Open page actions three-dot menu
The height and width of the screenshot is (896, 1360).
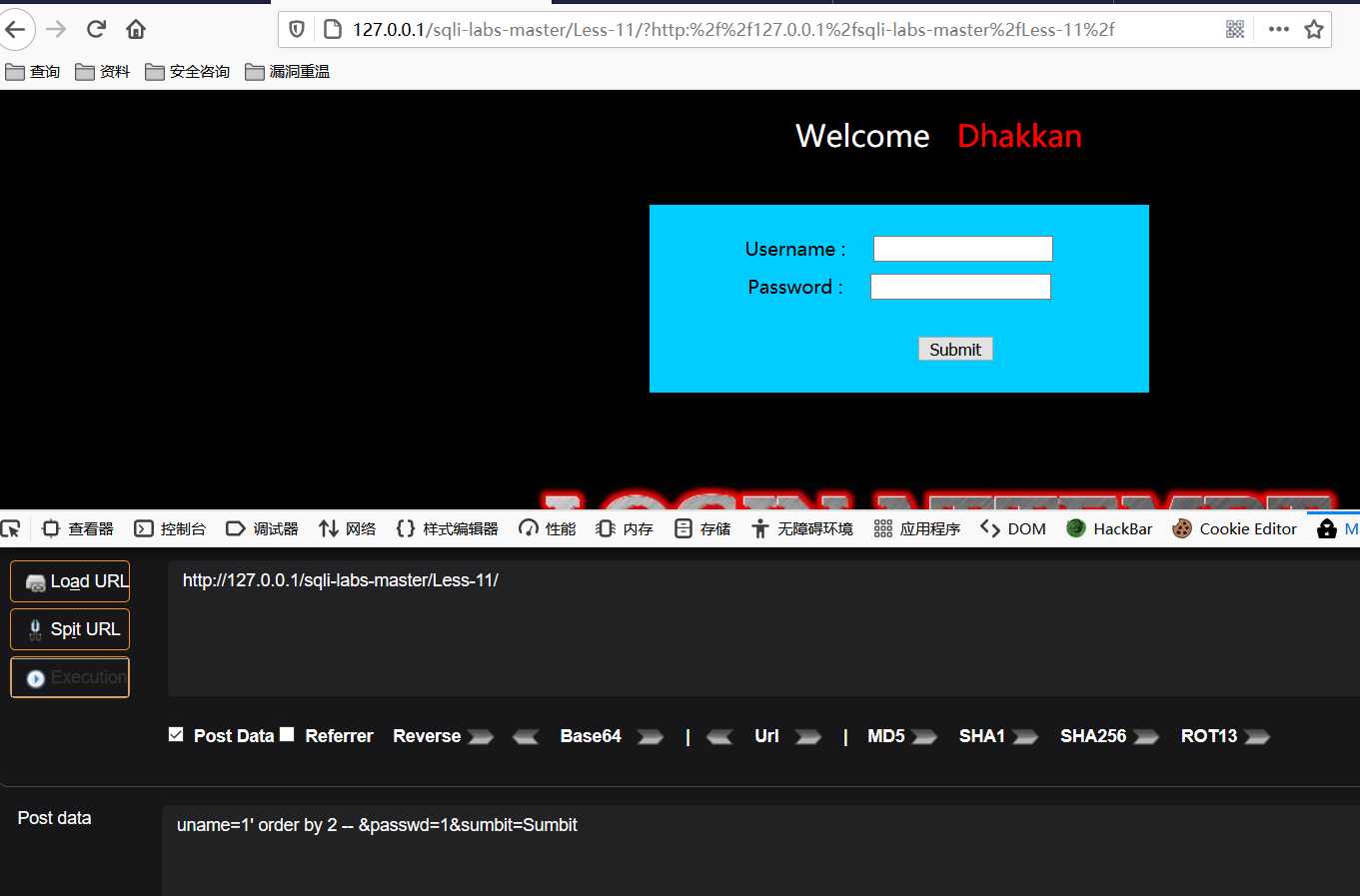pyautogui.click(x=1278, y=29)
